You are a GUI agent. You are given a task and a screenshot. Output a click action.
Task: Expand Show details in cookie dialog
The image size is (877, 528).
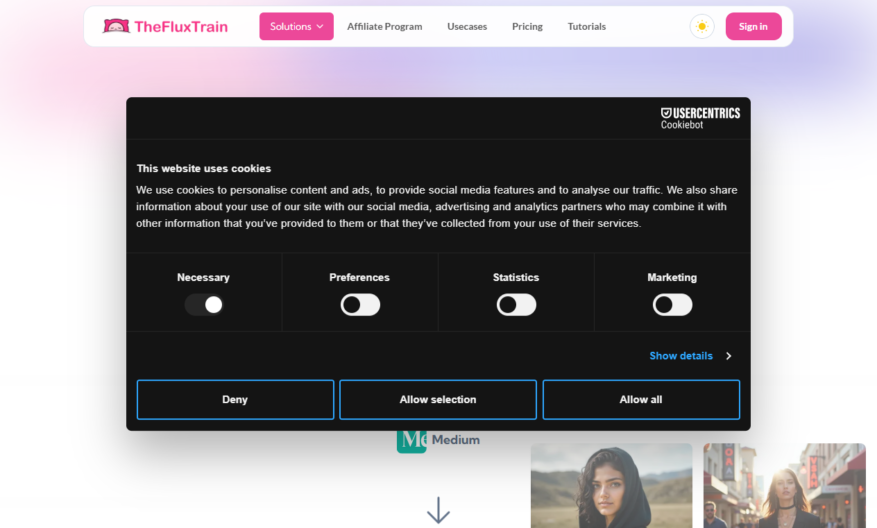click(x=690, y=356)
